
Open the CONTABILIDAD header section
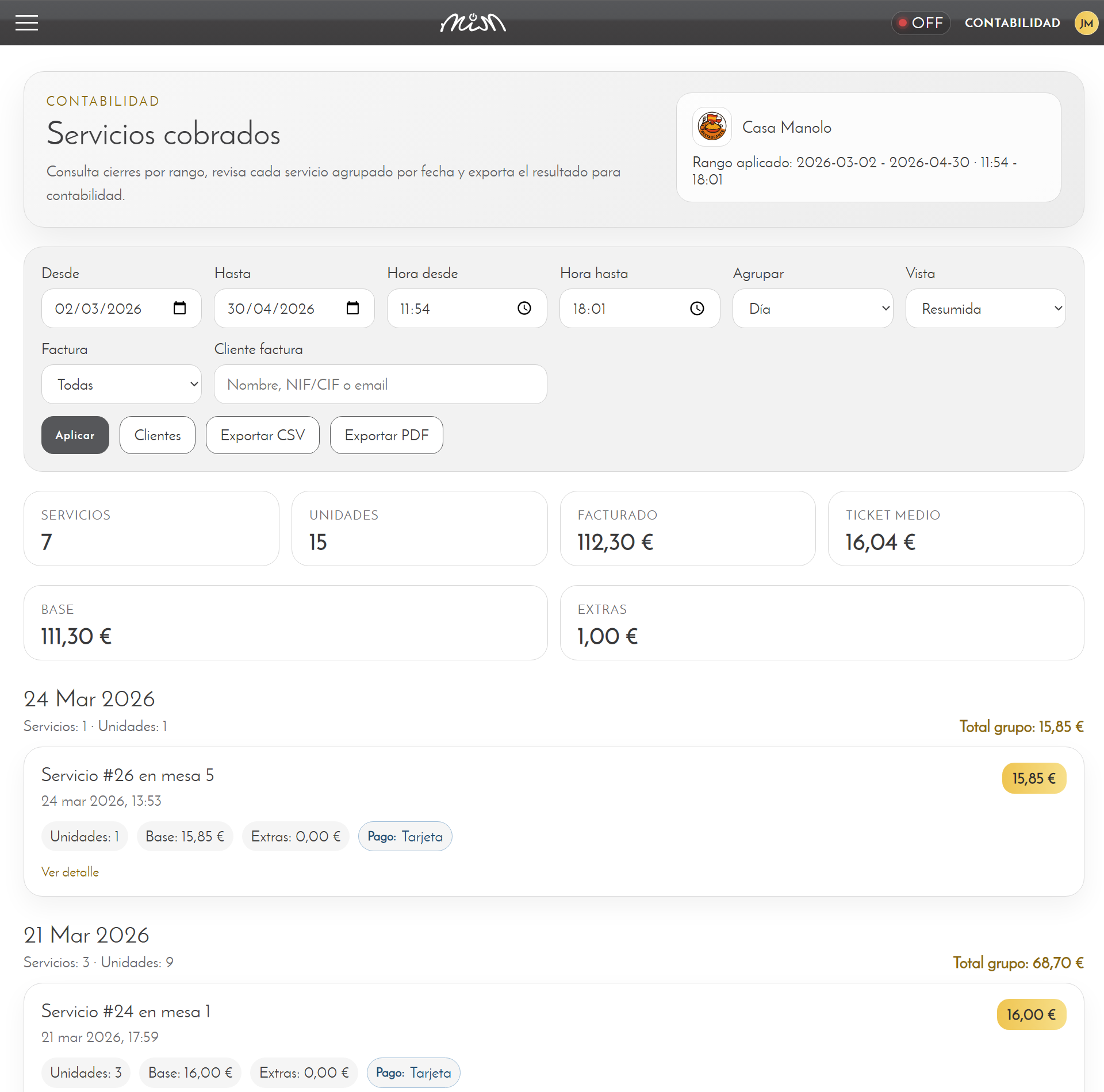1012,23
